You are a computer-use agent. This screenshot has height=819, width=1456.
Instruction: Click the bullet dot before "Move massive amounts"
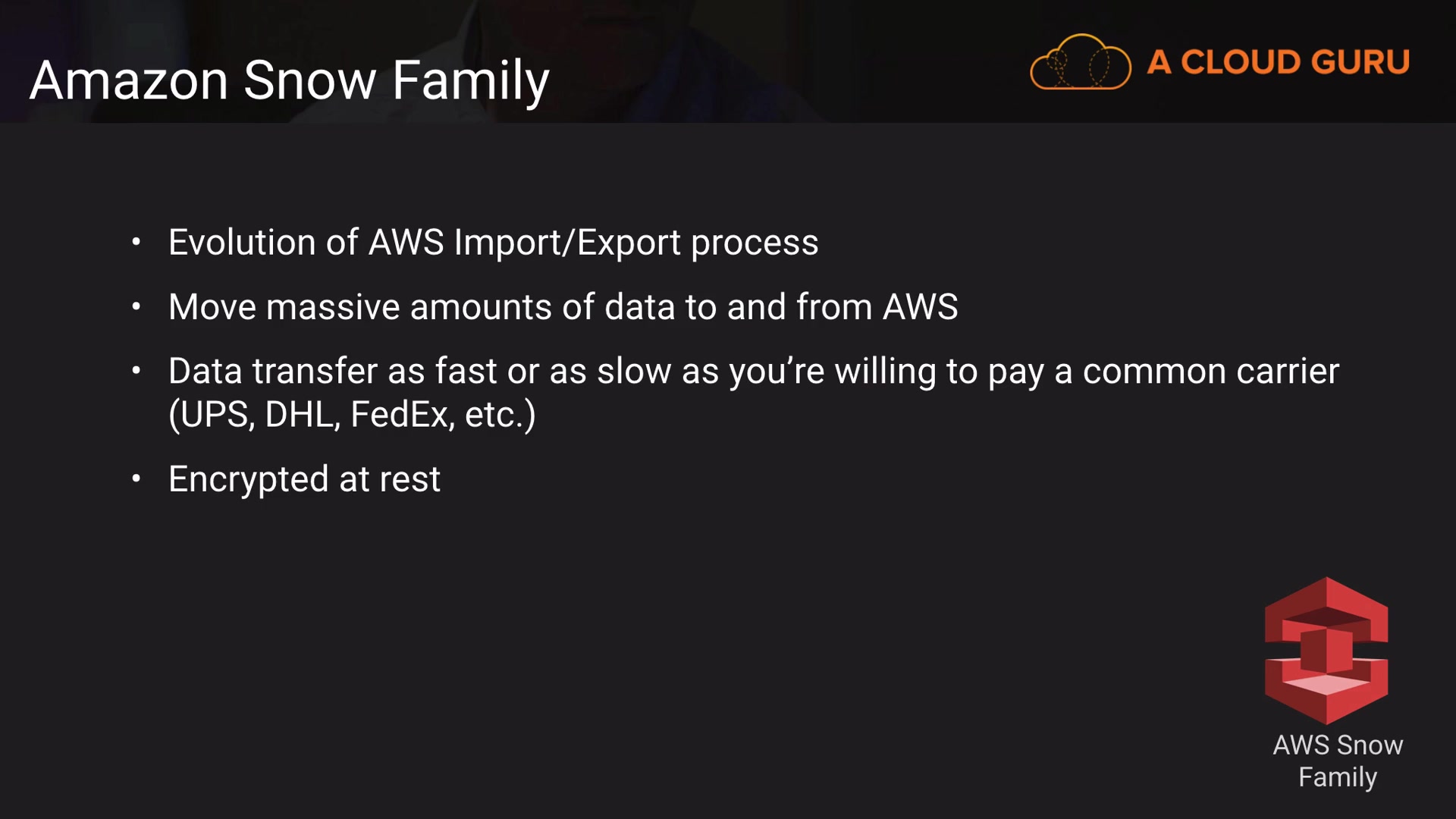click(x=136, y=307)
